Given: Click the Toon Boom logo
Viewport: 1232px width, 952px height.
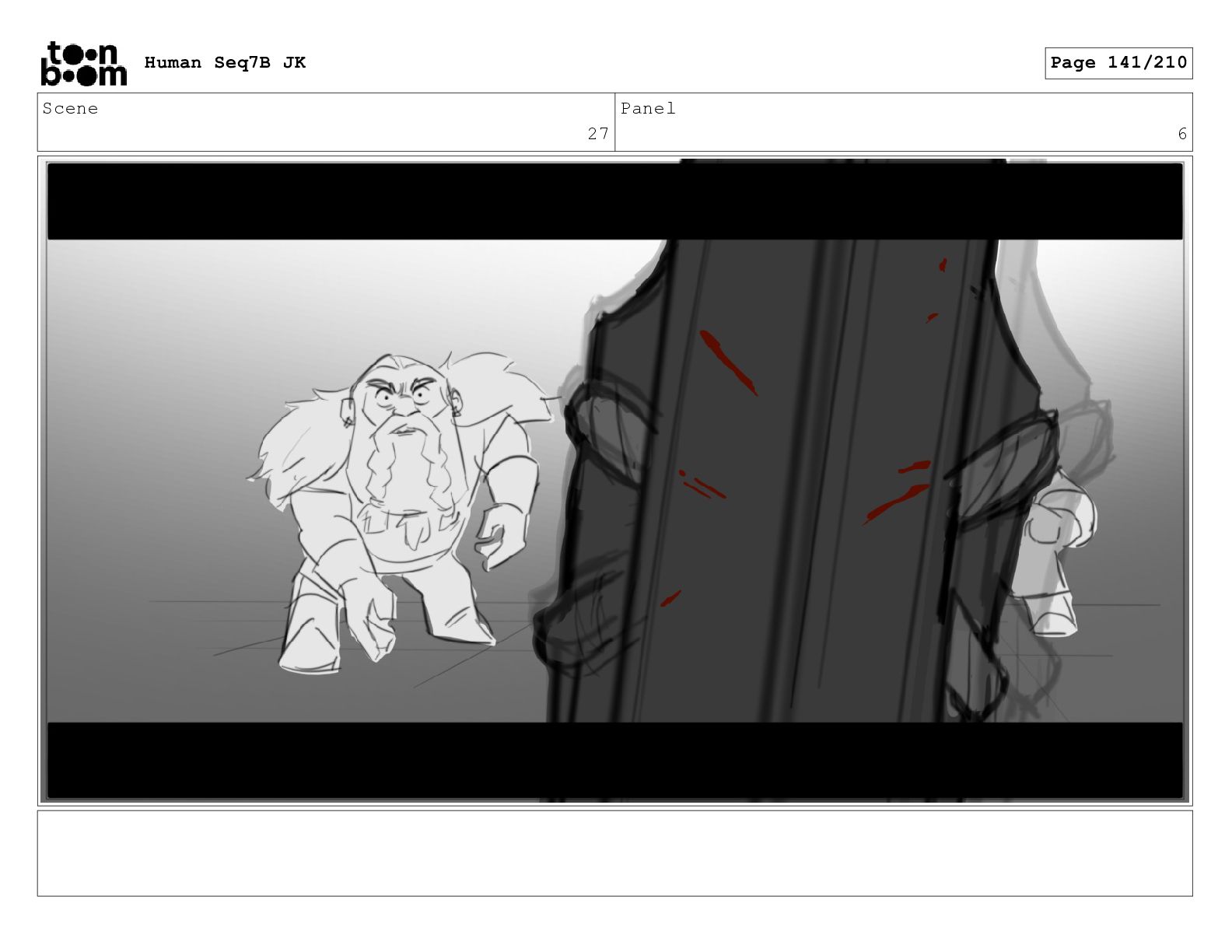Looking at the screenshot, I should pos(83,63).
